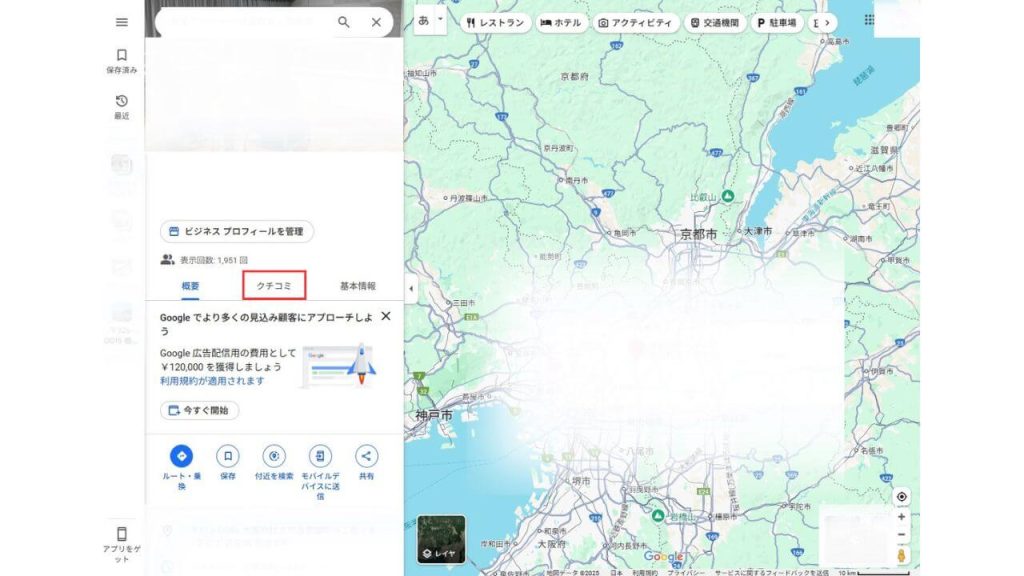
Task: Filter map by 交通機関 chip
Action: 715,22
